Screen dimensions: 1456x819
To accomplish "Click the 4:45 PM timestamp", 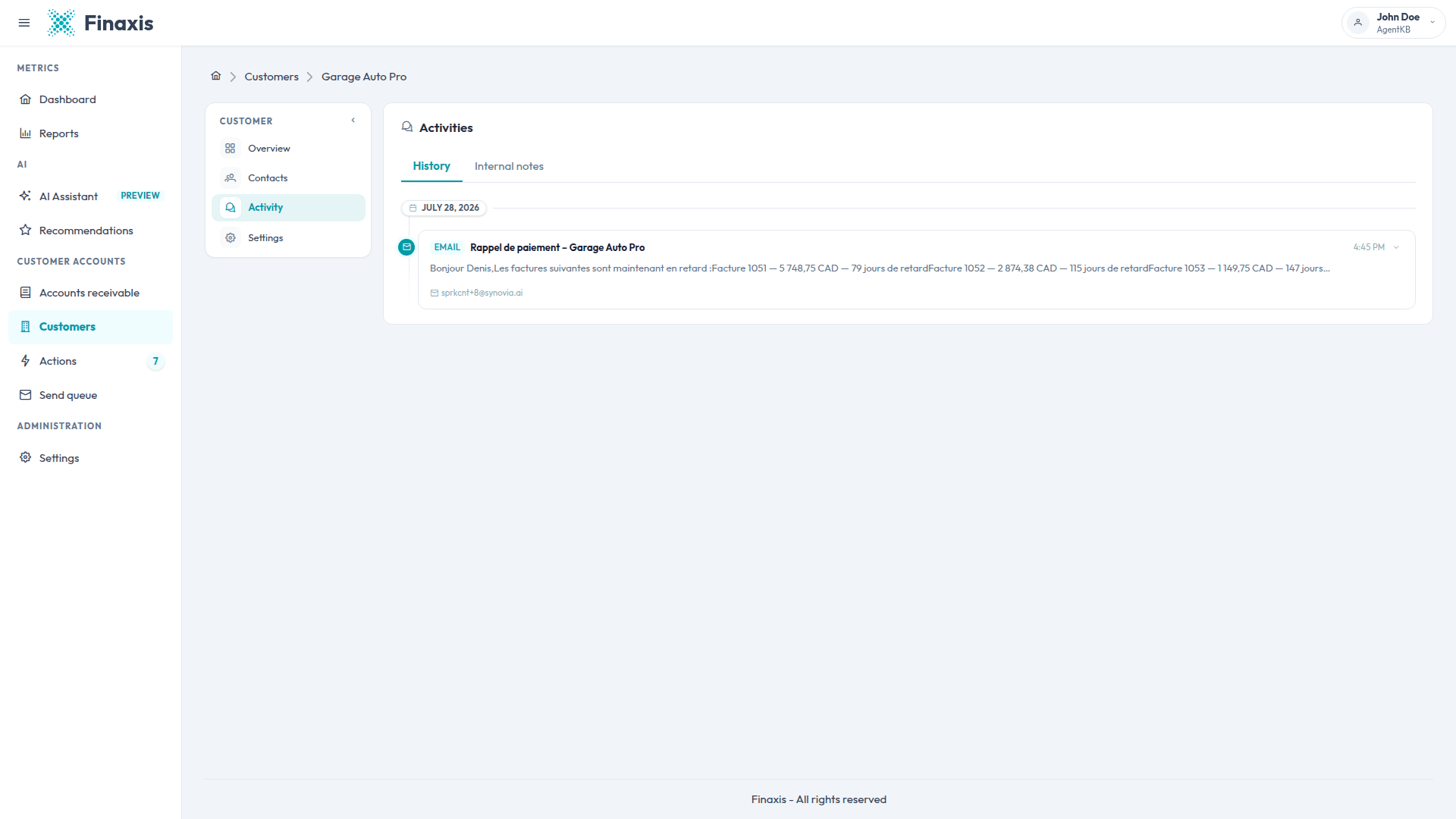I will pos(1369,247).
